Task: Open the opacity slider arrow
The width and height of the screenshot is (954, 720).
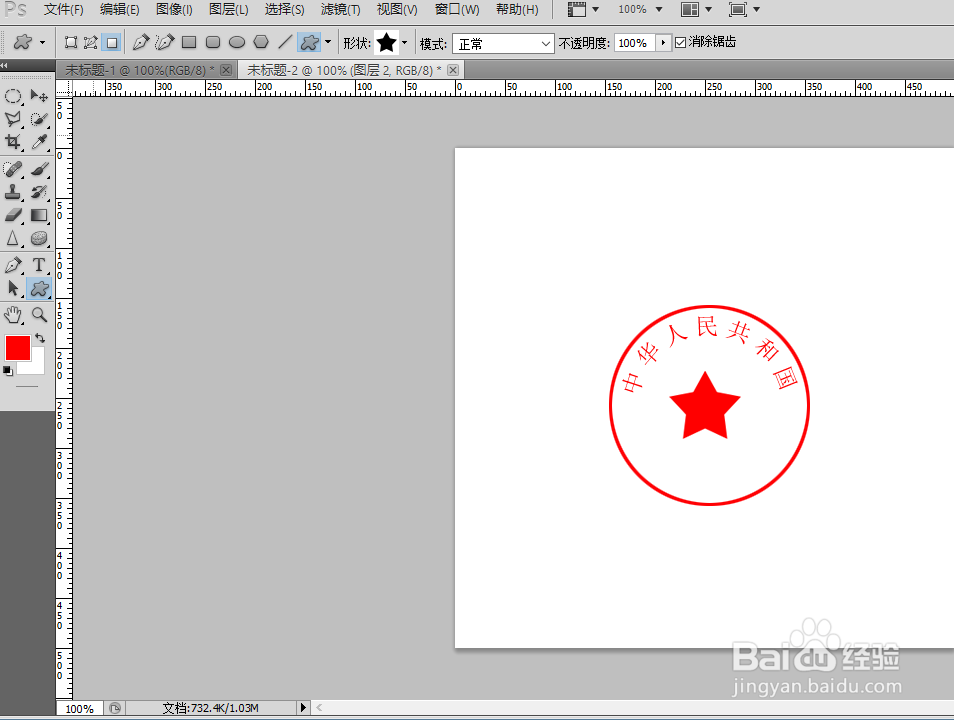Action: pos(663,43)
